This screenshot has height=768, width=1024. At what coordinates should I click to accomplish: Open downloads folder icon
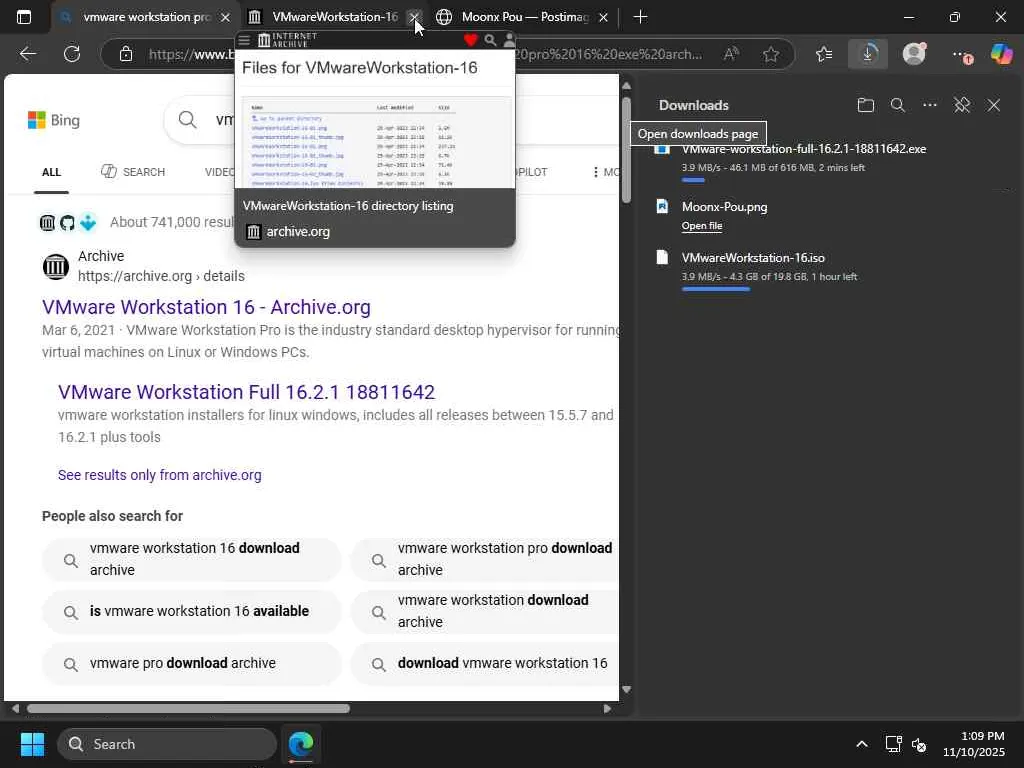866,105
